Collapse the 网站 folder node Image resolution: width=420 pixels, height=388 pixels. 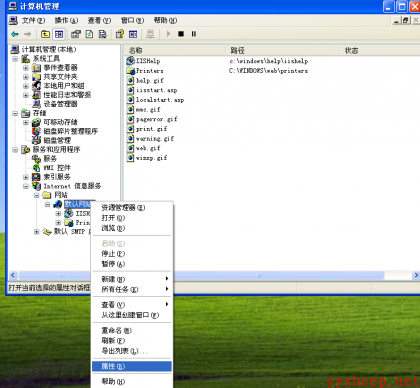(37, 195)
